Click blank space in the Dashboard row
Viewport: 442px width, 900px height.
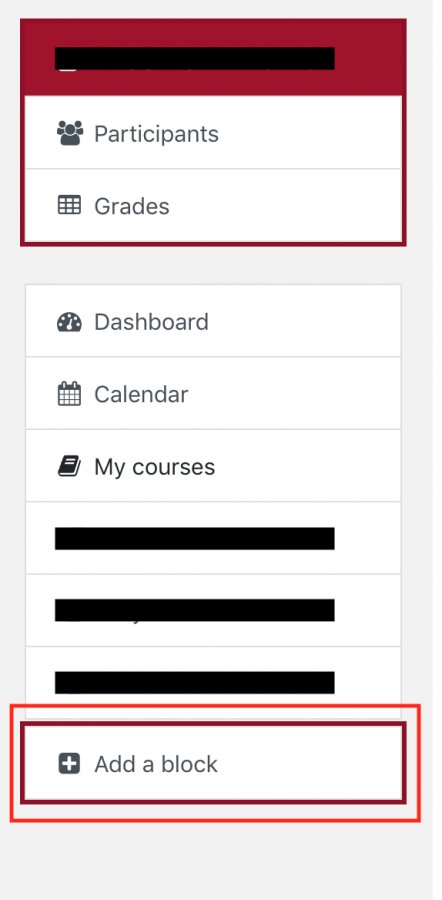coord(304,321)
